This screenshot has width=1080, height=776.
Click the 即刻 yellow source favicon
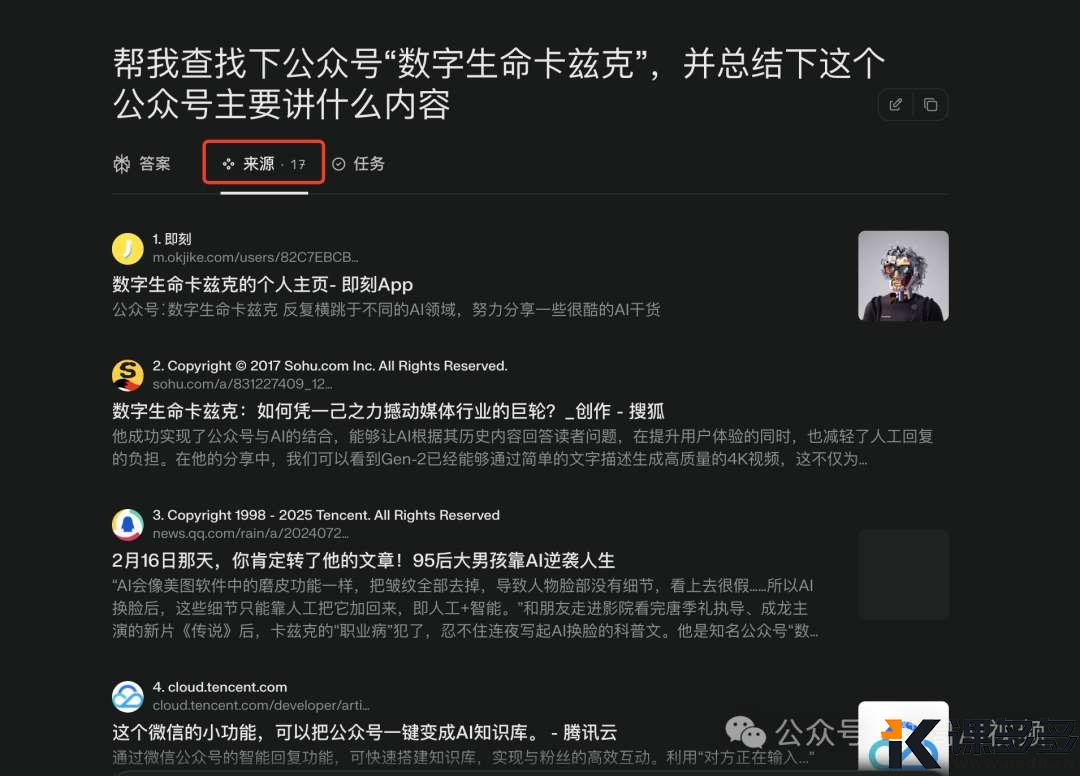[127, 249]
